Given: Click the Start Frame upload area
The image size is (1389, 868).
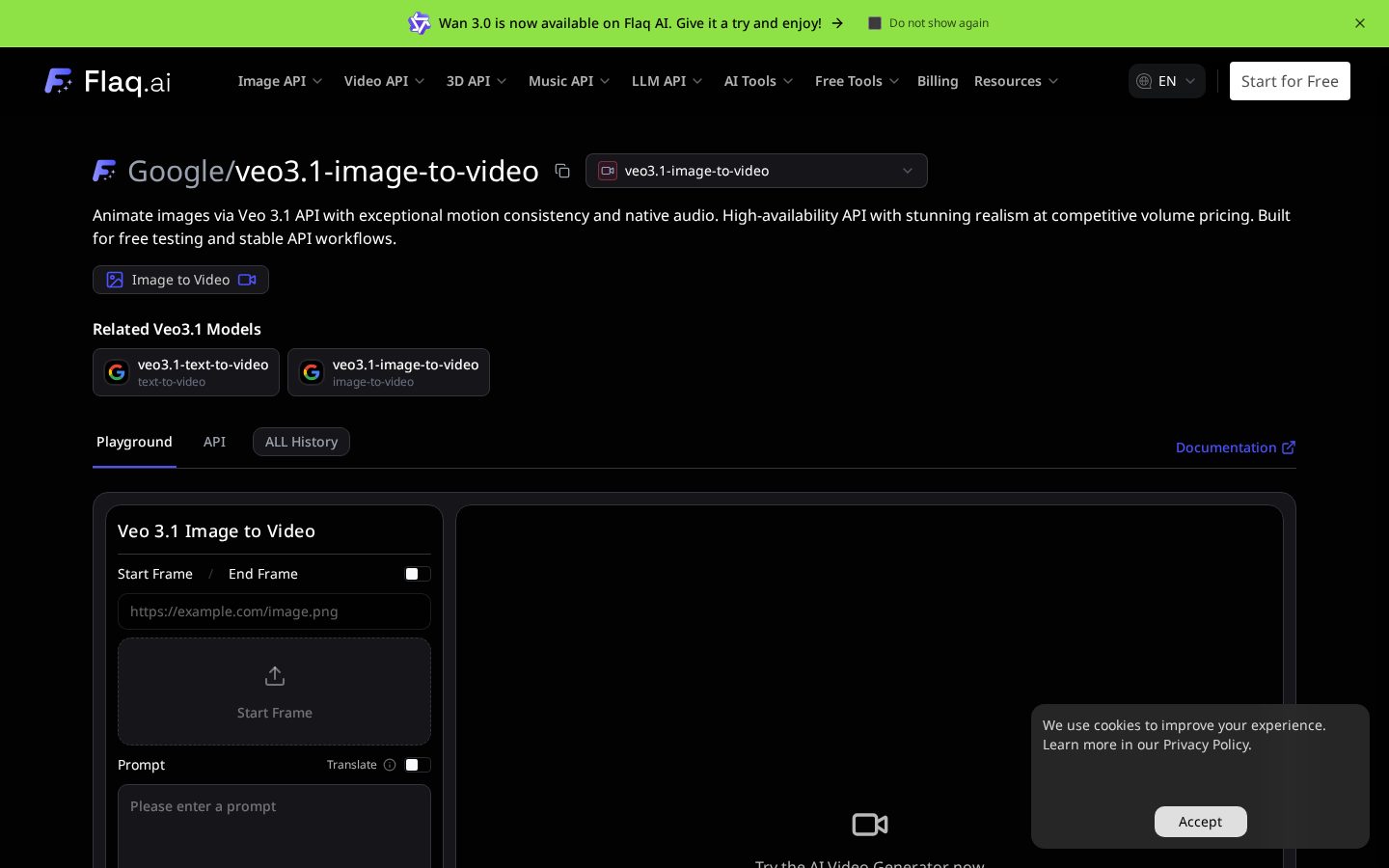Looking at the screenshot, I should [274, 692].
